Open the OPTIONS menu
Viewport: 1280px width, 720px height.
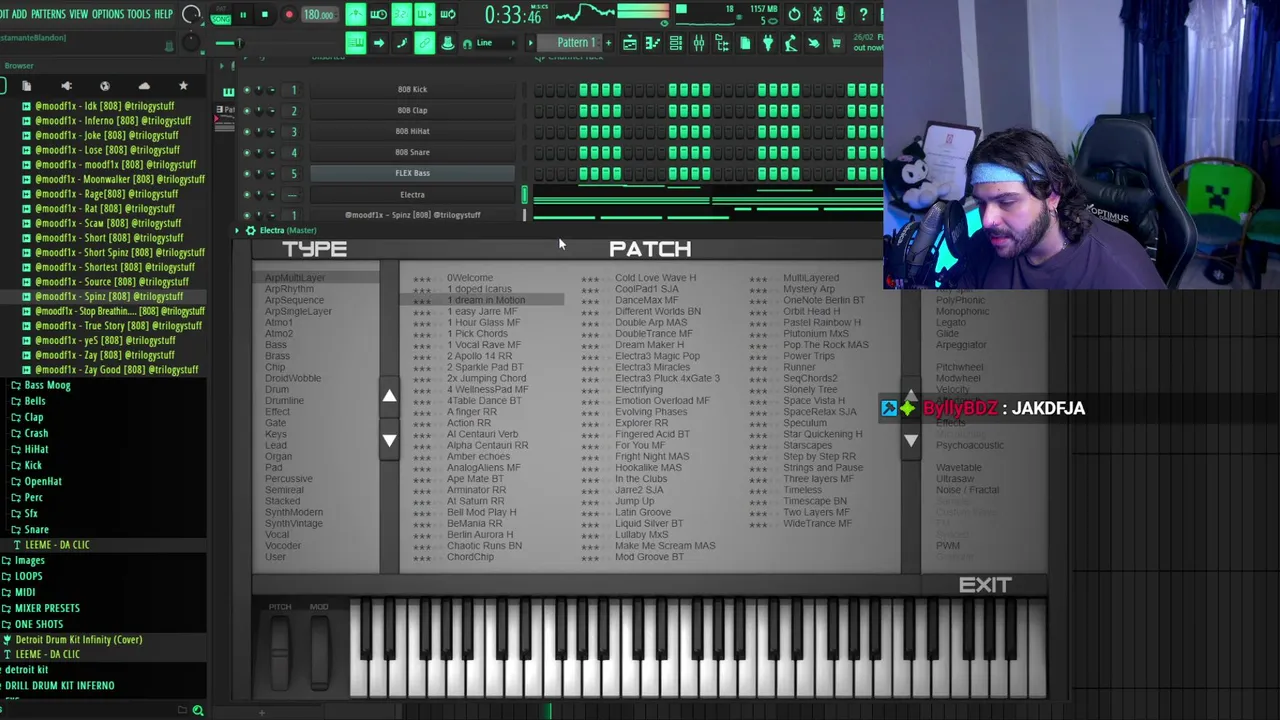107,14
